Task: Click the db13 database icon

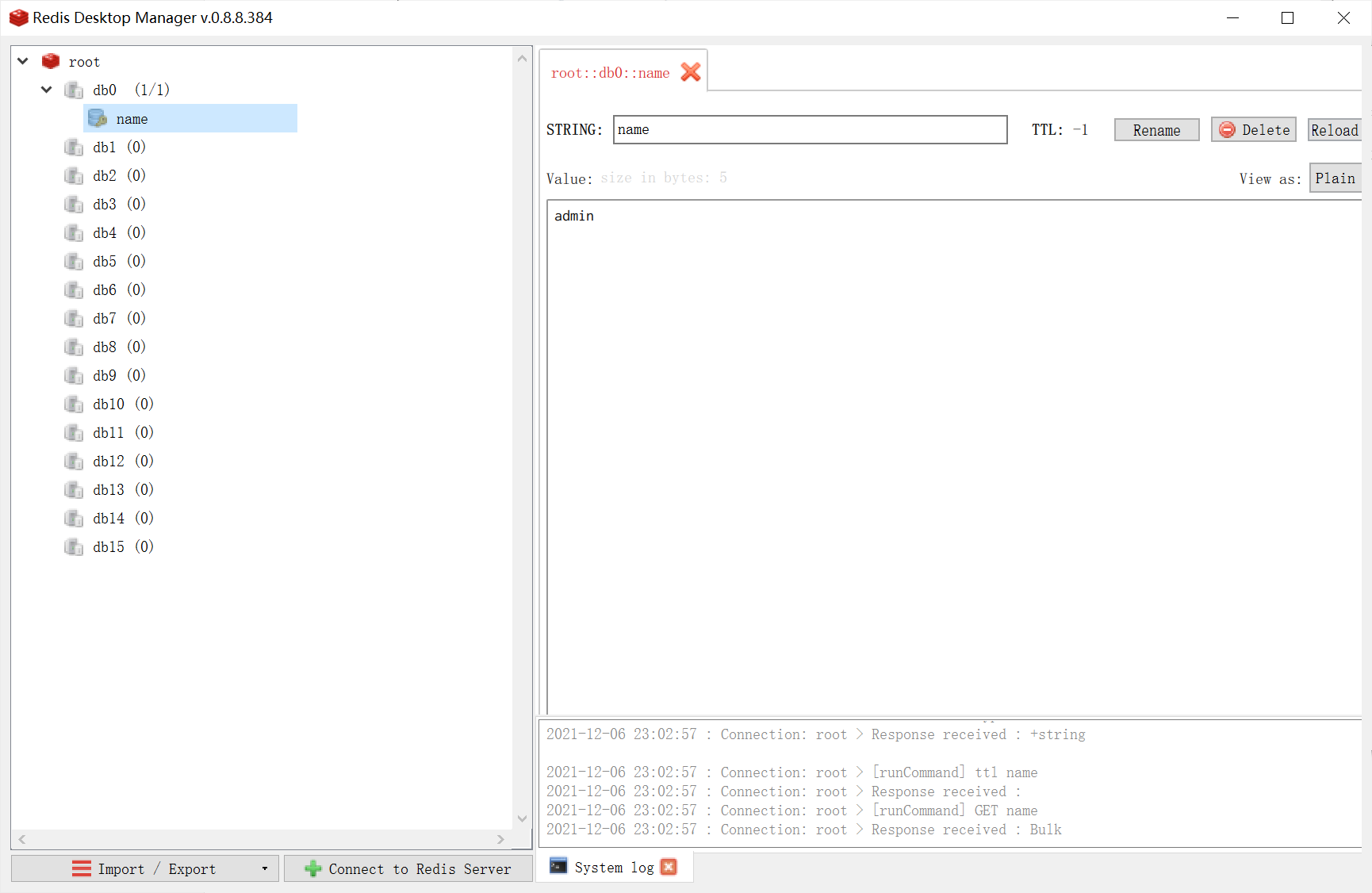Action: coord(74,489)
